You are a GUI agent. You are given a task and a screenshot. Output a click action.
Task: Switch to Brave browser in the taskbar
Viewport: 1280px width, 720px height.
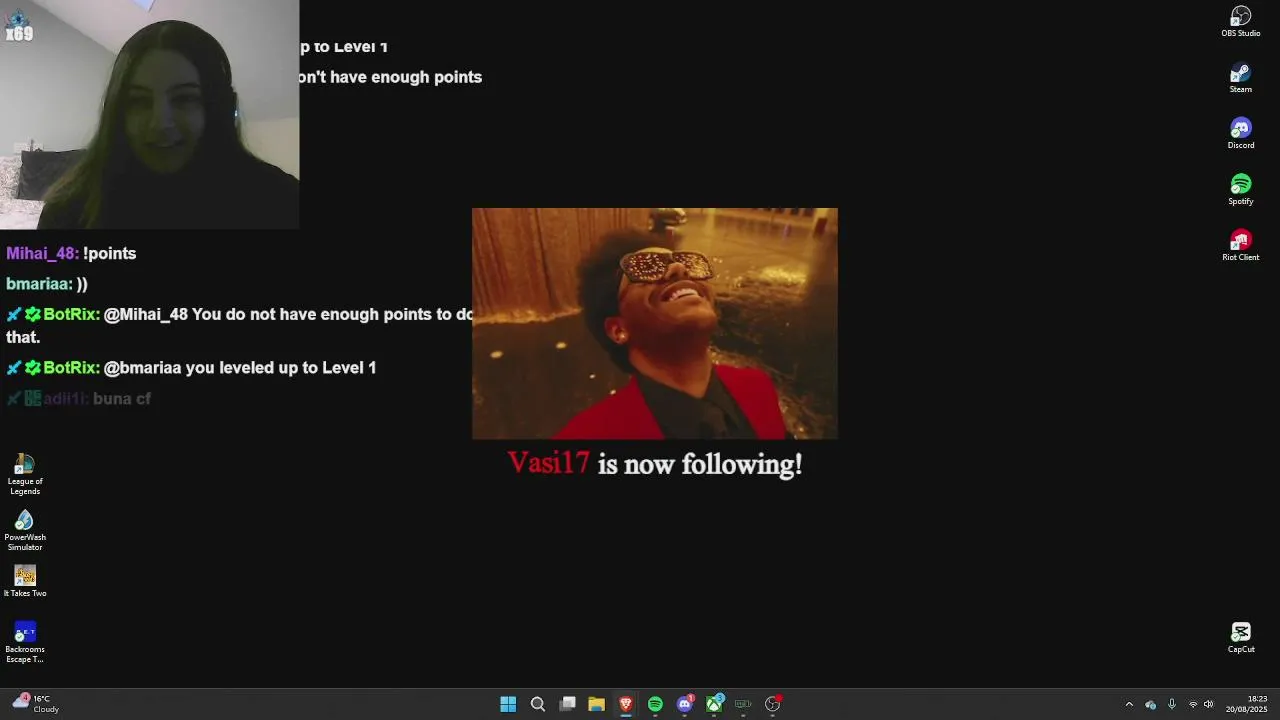coord(626,704)
